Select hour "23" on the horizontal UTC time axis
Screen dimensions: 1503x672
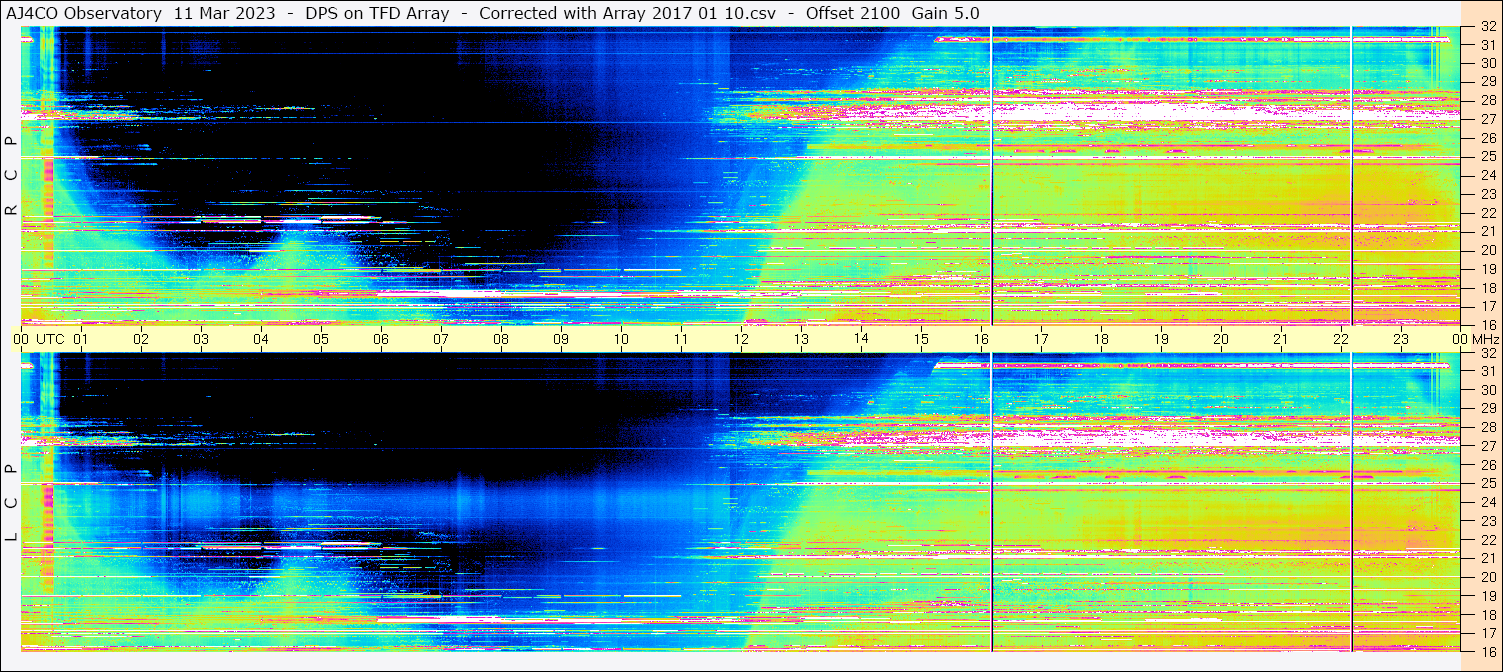tap(1401, 339)
